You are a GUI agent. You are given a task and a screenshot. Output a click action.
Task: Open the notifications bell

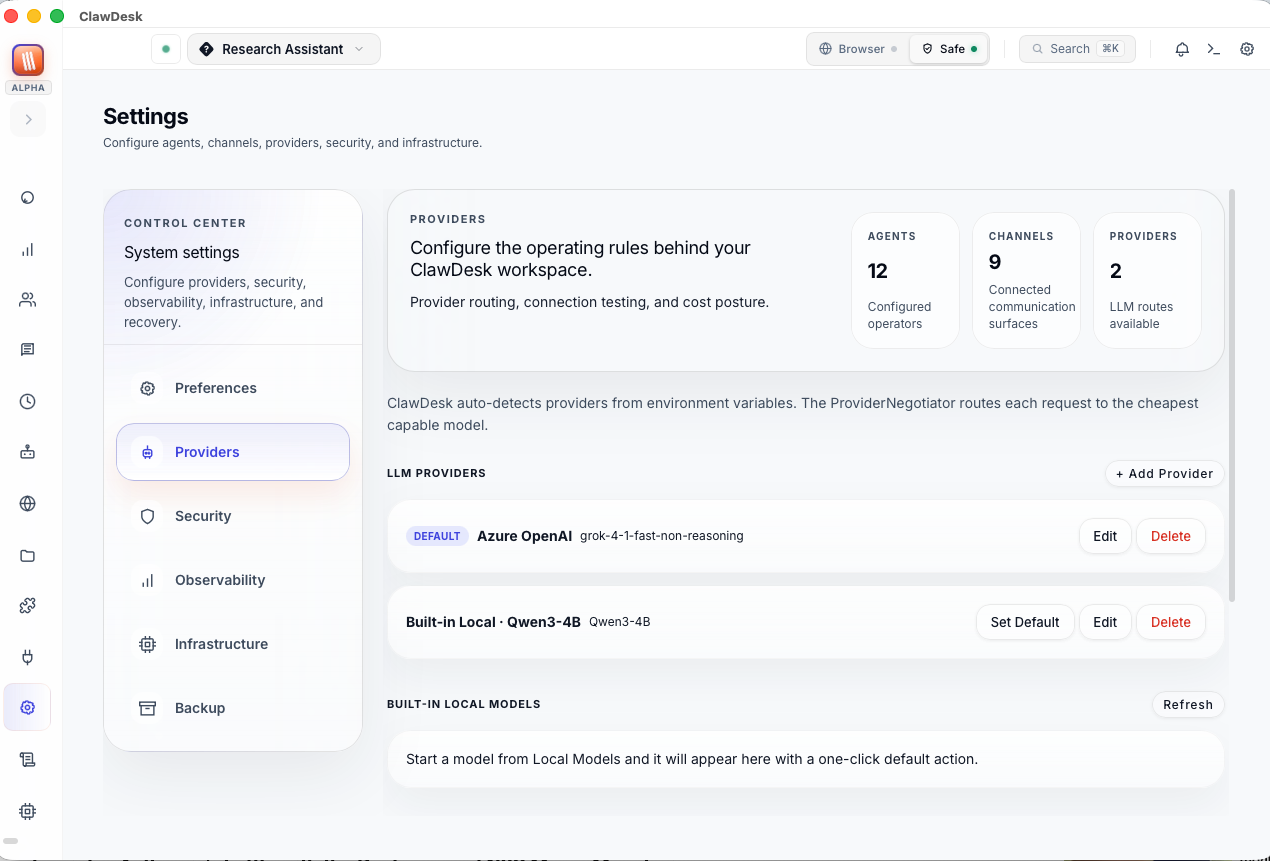point(1181,48)
